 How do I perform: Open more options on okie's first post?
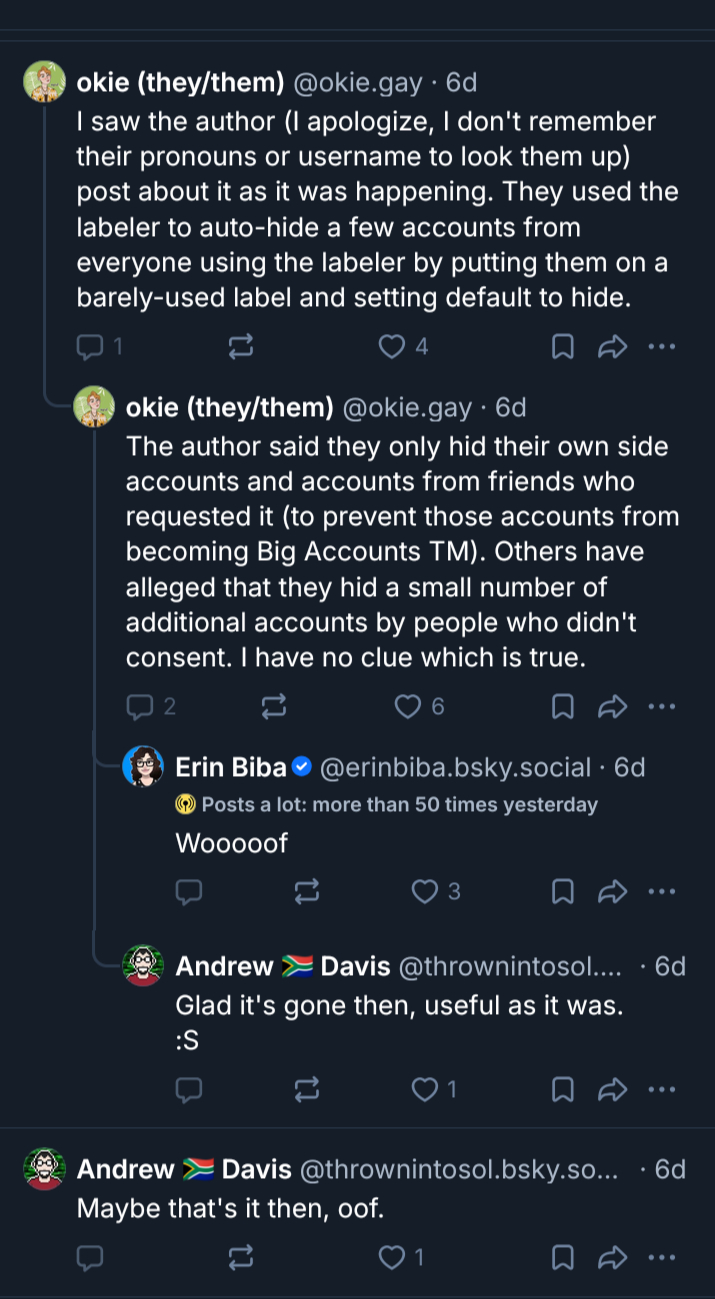coord(661,347)
